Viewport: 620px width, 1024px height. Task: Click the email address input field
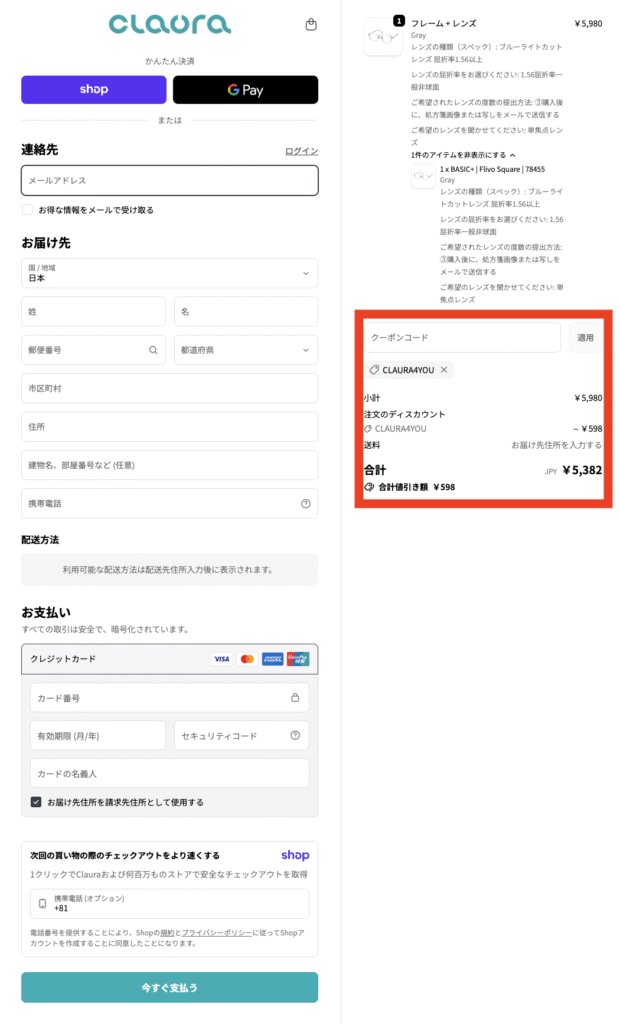pyautogui.click(x=169, y=181)
